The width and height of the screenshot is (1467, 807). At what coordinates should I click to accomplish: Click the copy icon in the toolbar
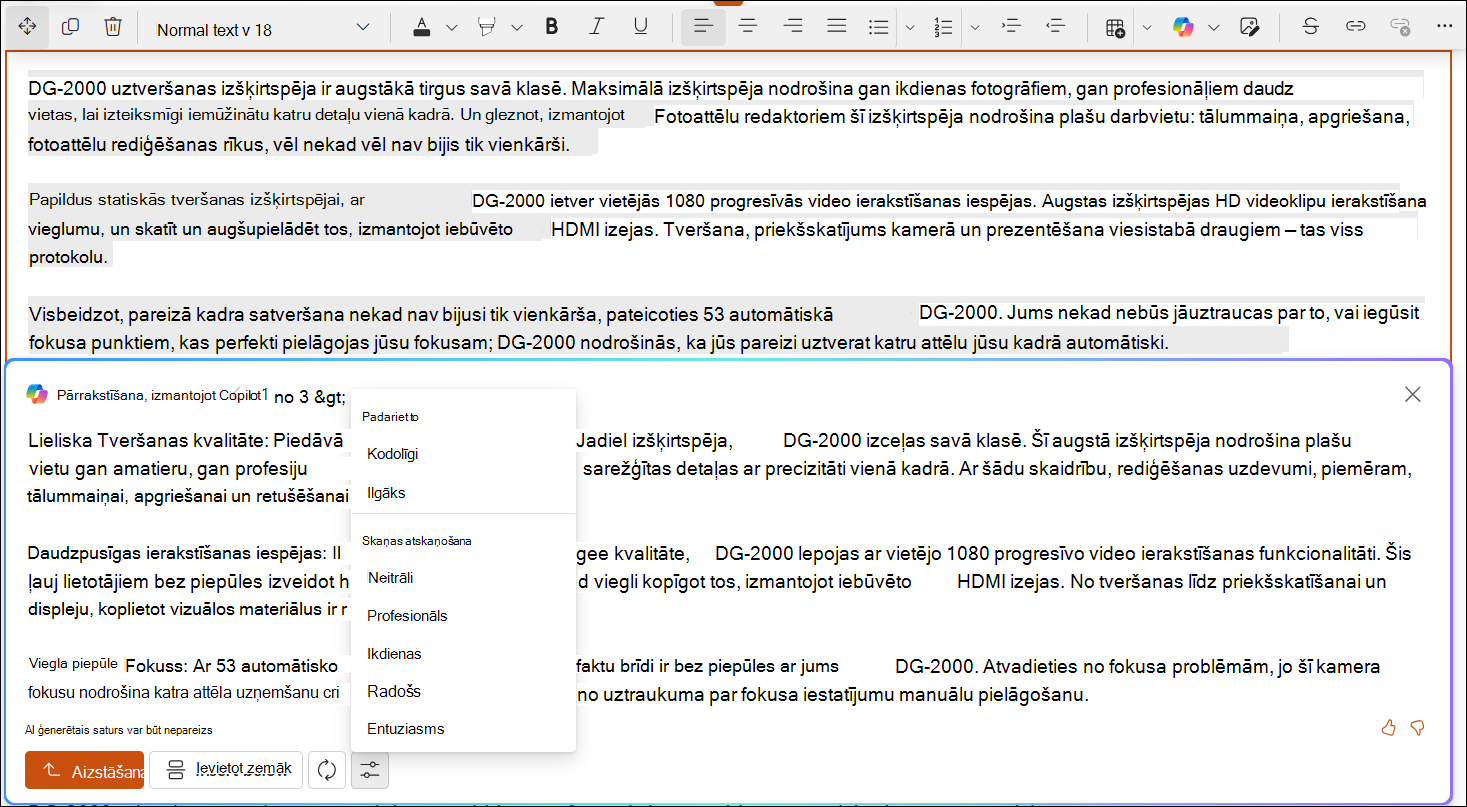(70, 27)
